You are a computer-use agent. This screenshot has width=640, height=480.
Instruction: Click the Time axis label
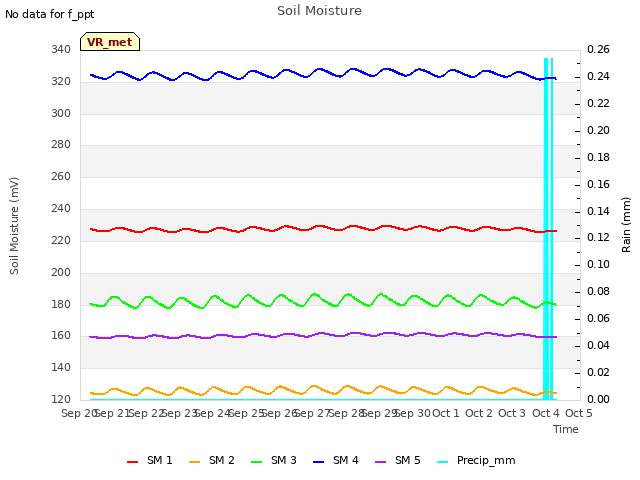(x=566, y=429)
